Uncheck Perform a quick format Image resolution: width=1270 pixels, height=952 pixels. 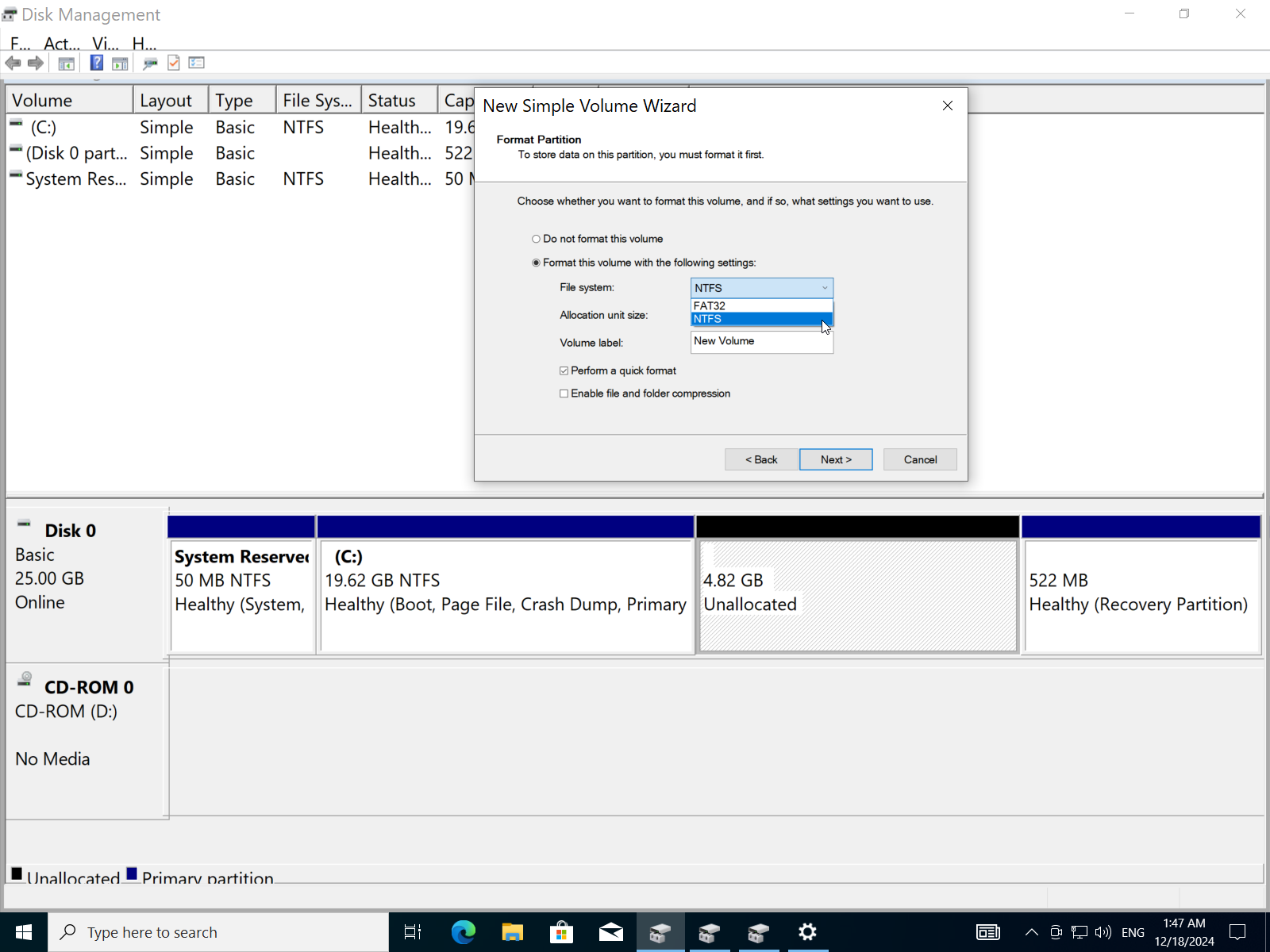coord(564,370)
